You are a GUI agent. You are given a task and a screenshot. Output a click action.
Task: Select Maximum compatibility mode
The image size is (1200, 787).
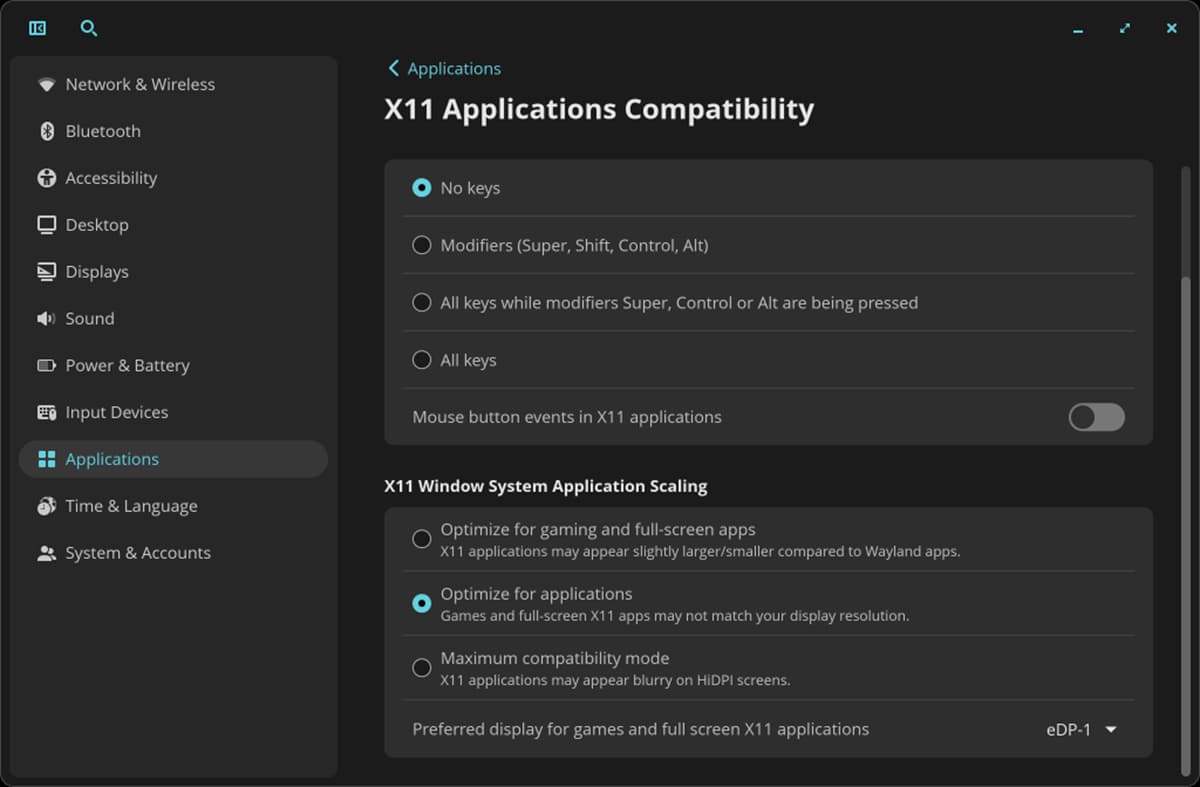point(422,668)
